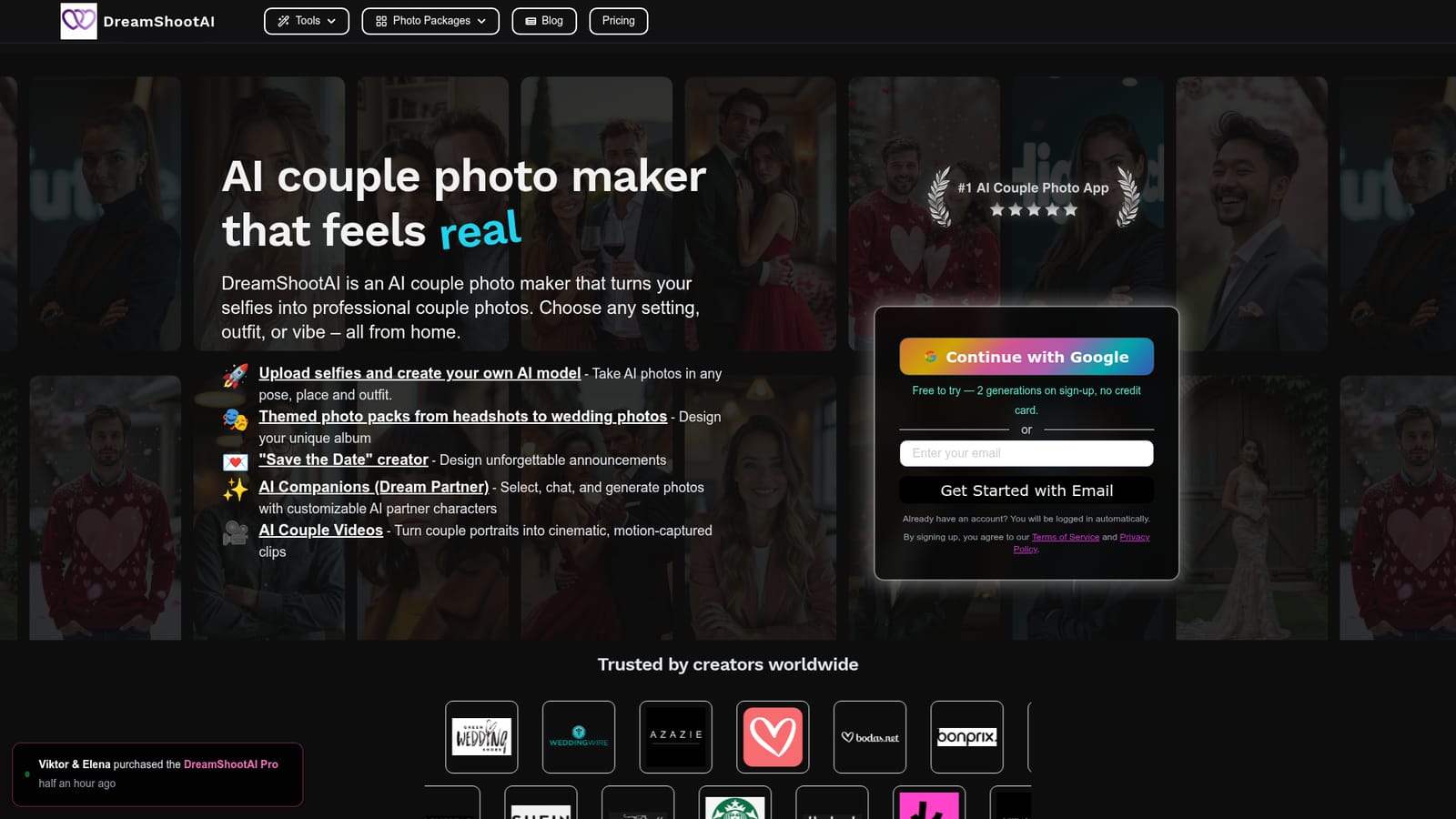Click the bodas.net logo tile

click(870, 737)
